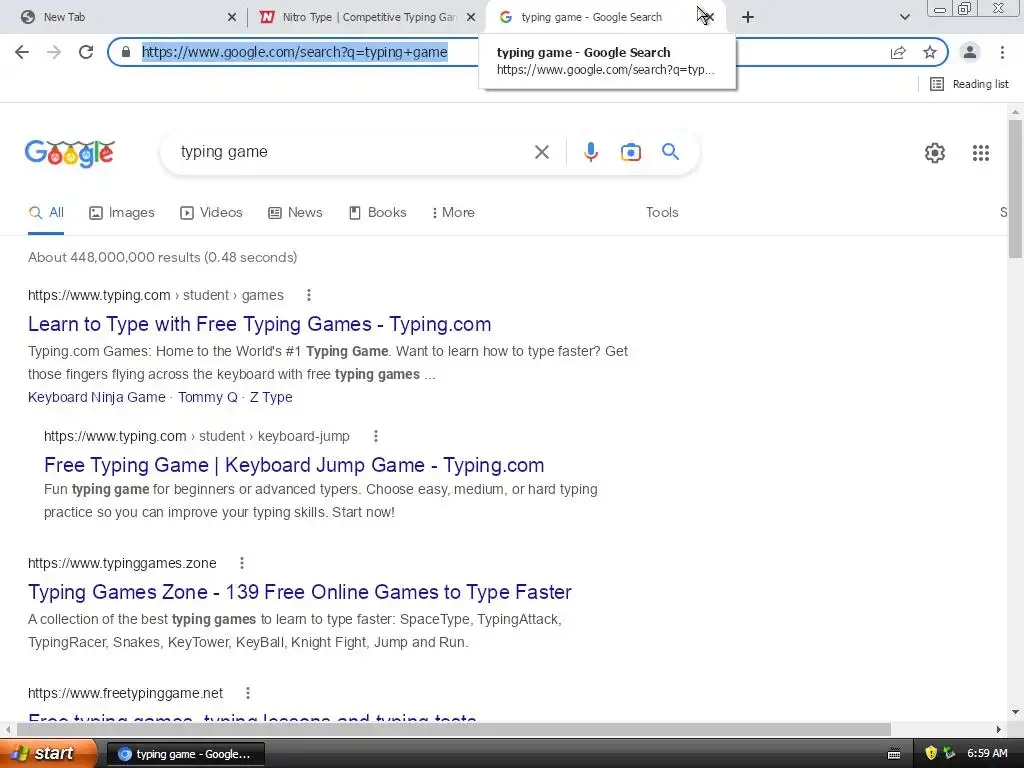This screenshot has height=768, width=1024.
Task: Open options for typing.com student games result
Action: 309,295
